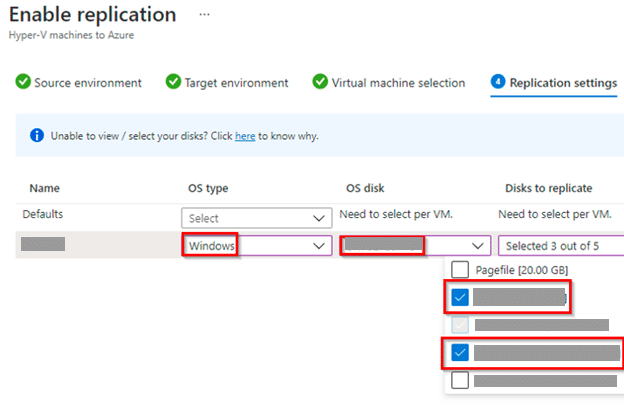This screenshot has width=624, height=409.
Task: Click the Virtual machine selection checkmark icon
Action: [320, 83]
